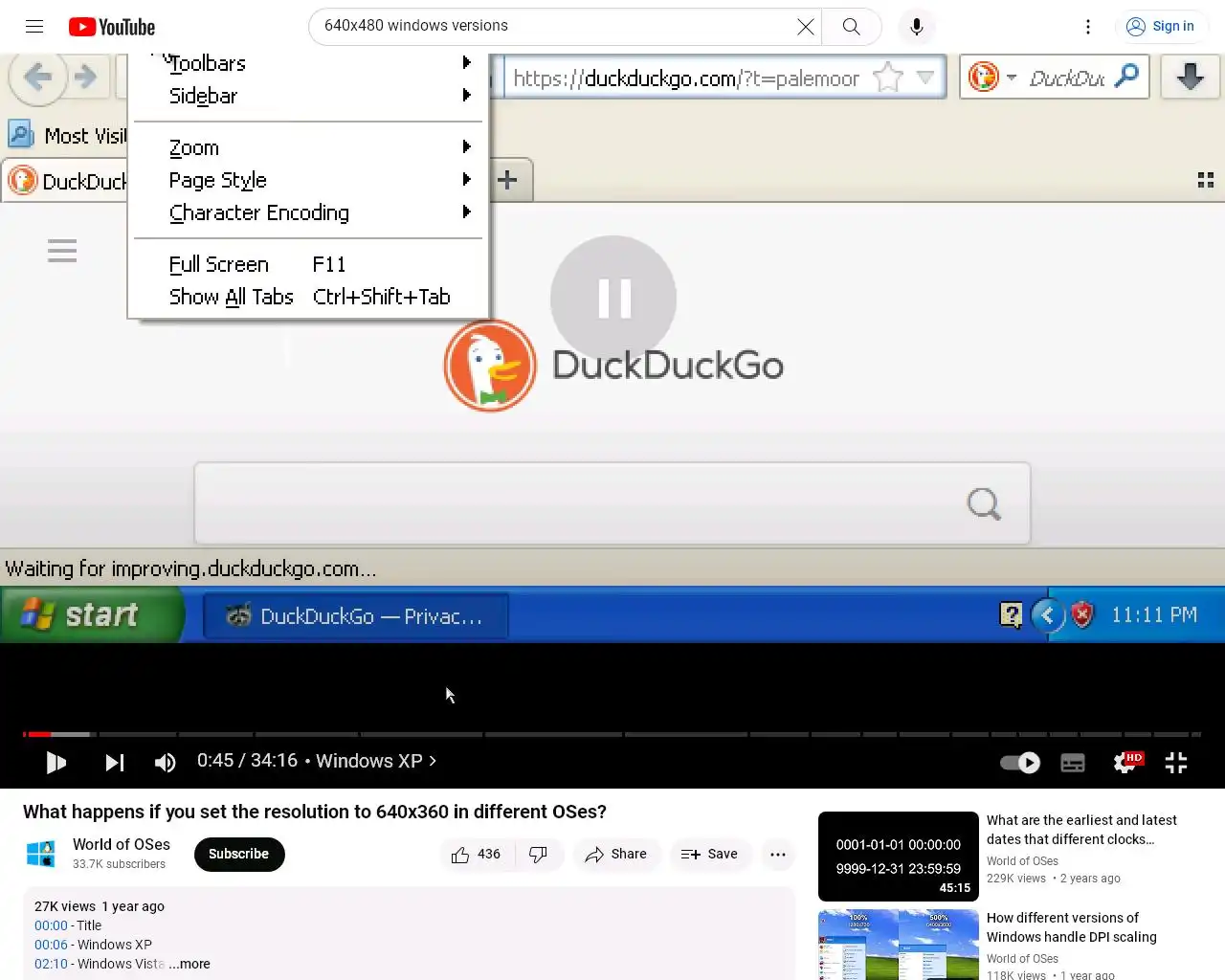Go to the YouTube home logo

coord(112,27)
